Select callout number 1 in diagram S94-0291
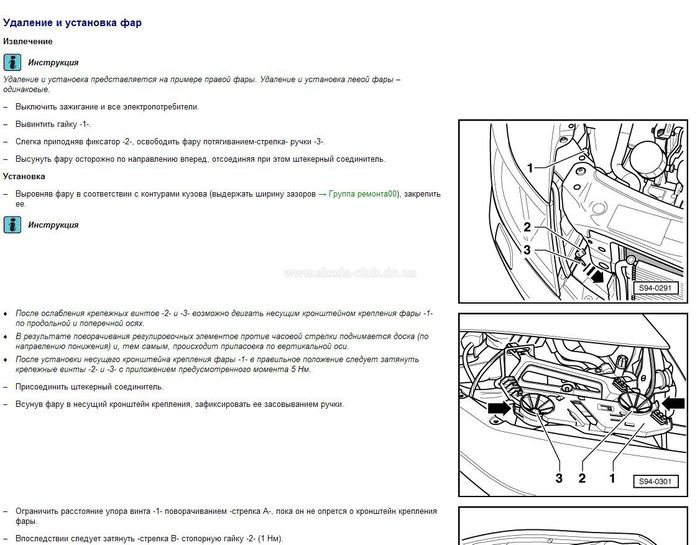 click(x=530, y=168)
